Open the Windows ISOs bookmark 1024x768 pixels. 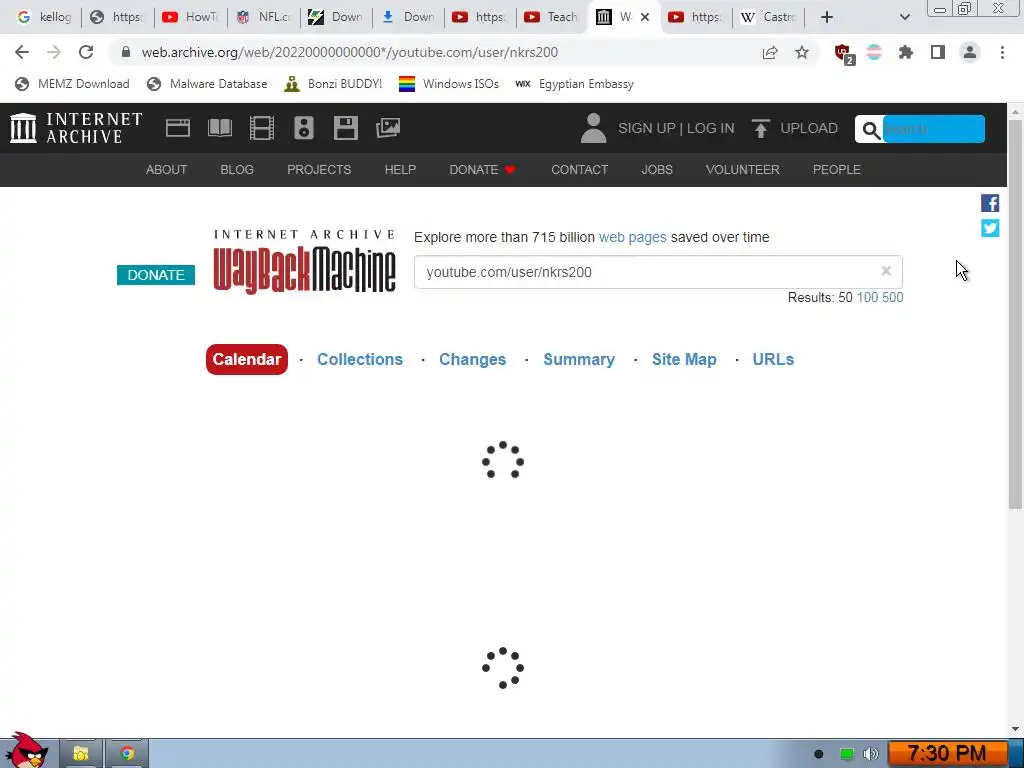pyautogui.click(x=449, y=84)
